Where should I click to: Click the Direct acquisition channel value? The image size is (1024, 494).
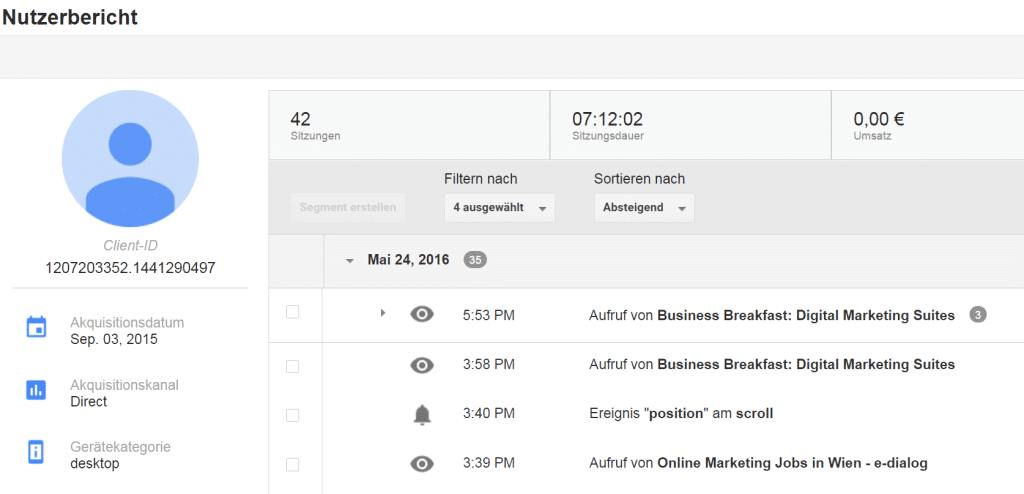click(88, 402)
